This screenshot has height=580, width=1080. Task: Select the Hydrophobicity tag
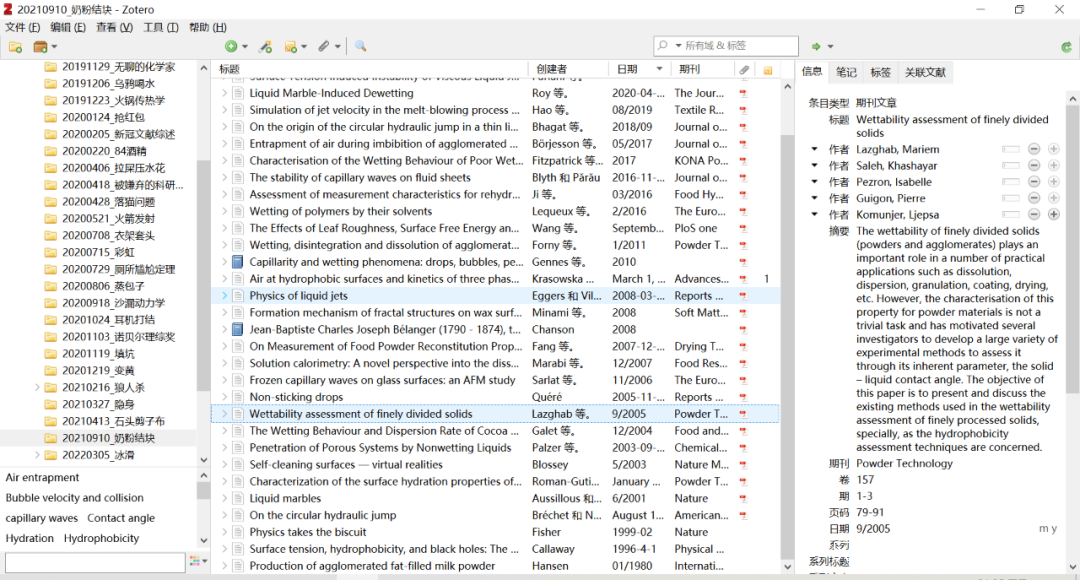click(x=102, y=538)
